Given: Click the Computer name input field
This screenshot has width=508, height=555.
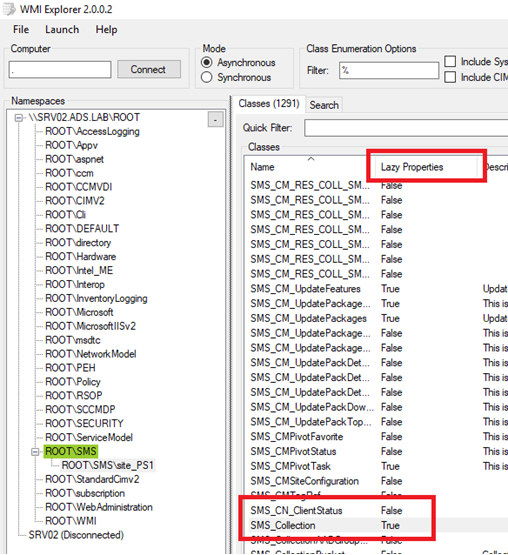Looking at the screenshot, I should (60, 69).
